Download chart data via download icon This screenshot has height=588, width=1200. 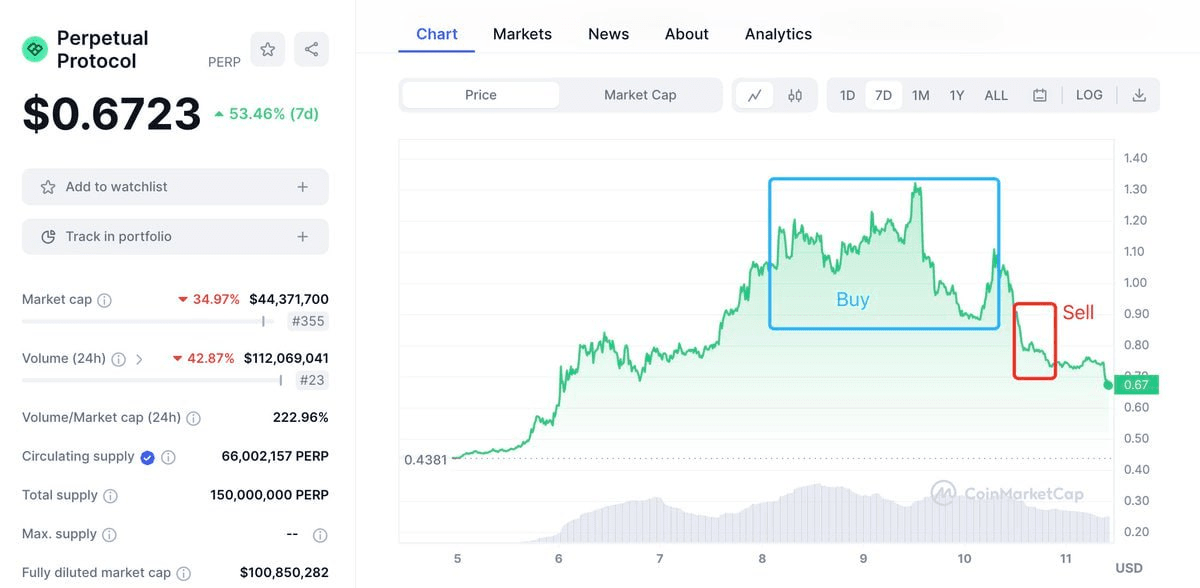(1139, 95)
